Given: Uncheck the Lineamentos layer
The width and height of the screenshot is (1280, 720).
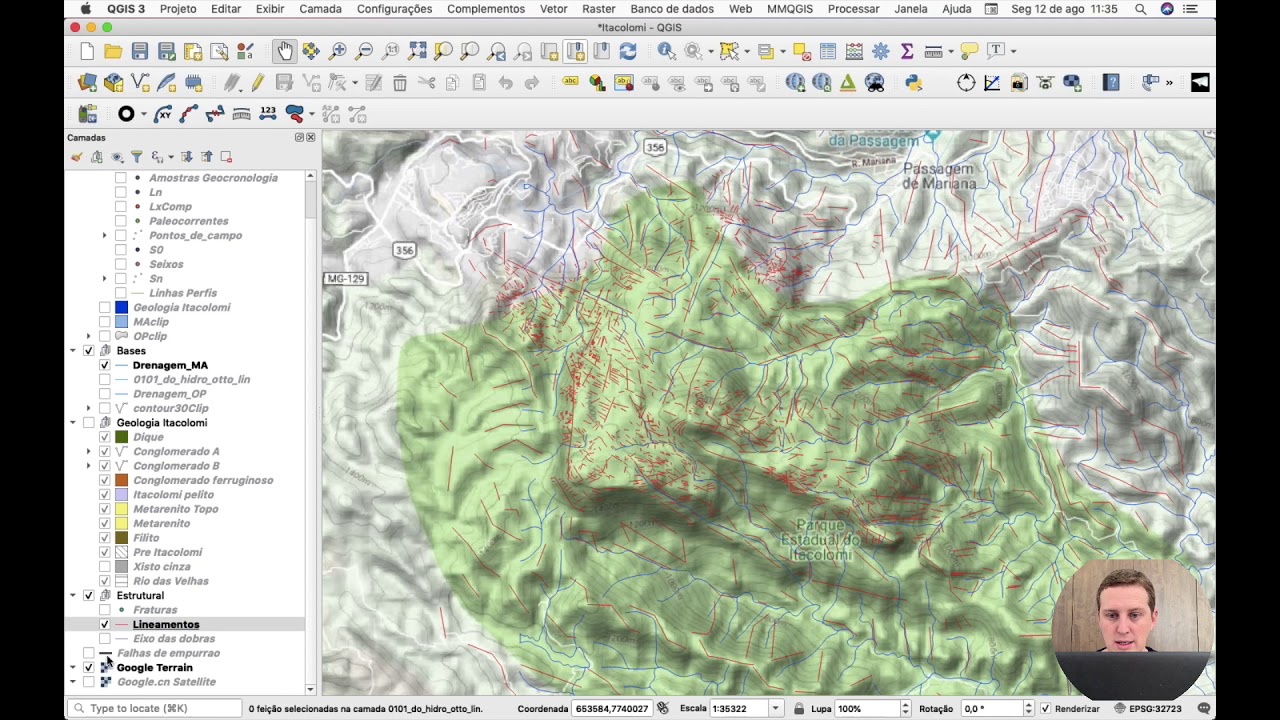Looking at the screenshot, I should 105,624.
